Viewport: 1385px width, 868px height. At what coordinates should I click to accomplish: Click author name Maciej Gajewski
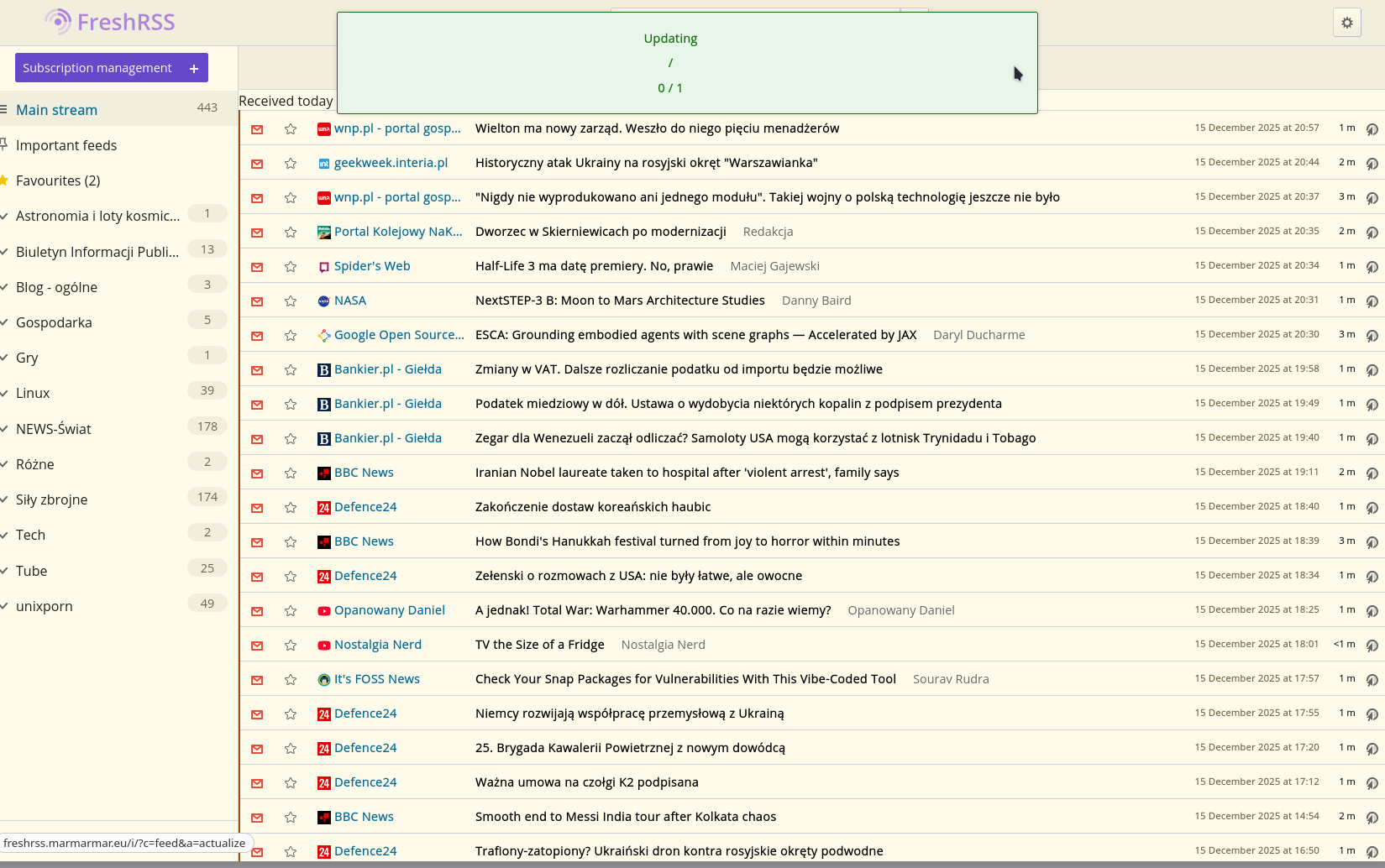click(x=774, y=266)
